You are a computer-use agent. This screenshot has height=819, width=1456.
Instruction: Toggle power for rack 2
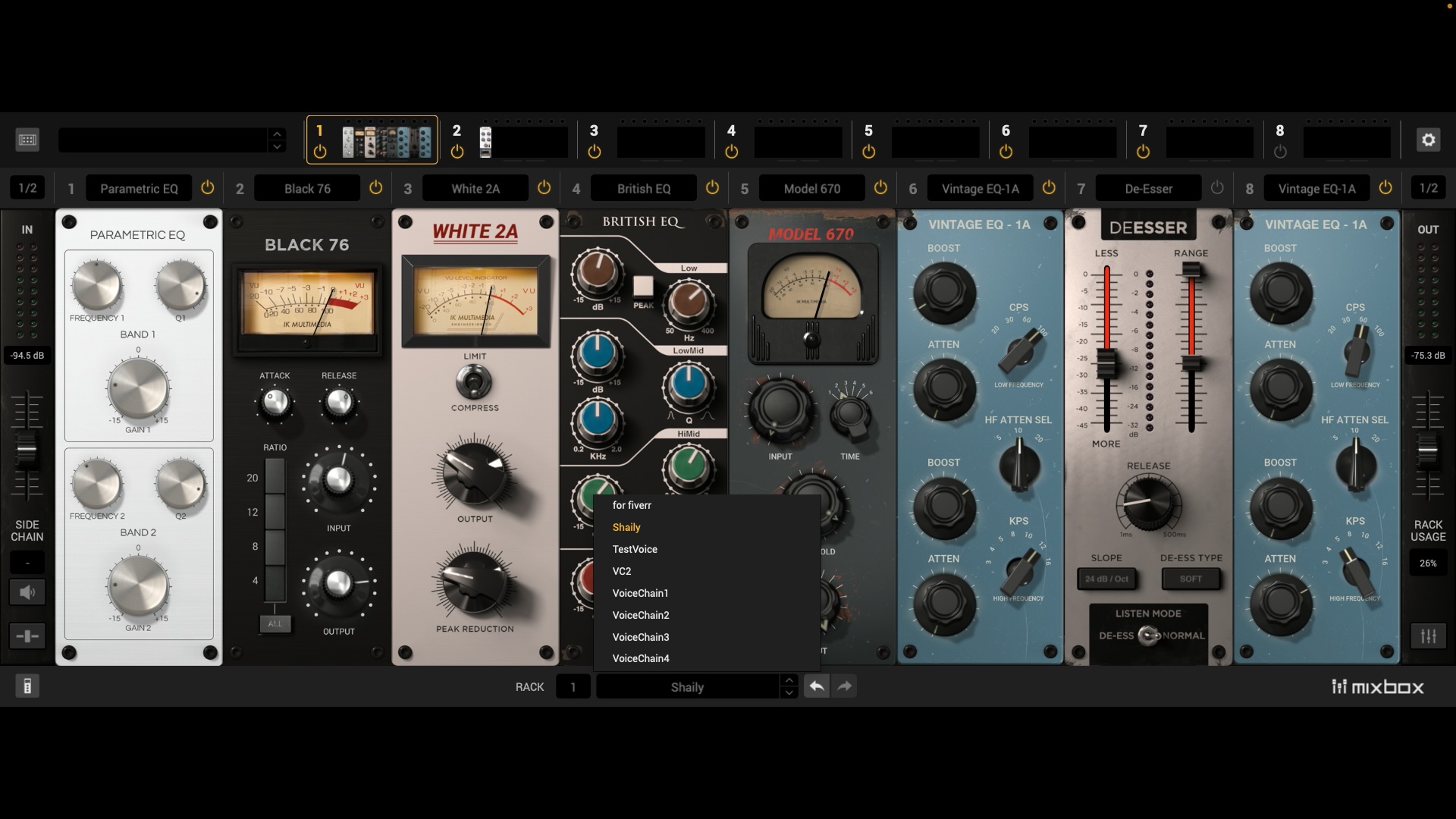coord(457,152)
